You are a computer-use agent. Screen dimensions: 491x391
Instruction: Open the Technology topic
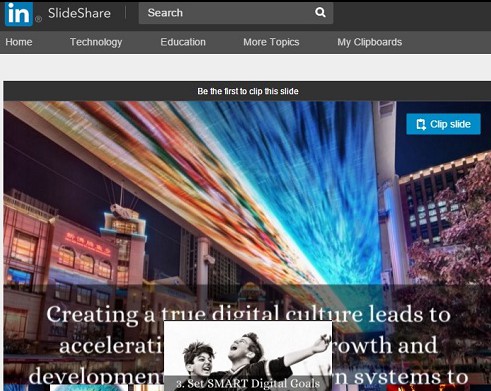pos(96,42)
